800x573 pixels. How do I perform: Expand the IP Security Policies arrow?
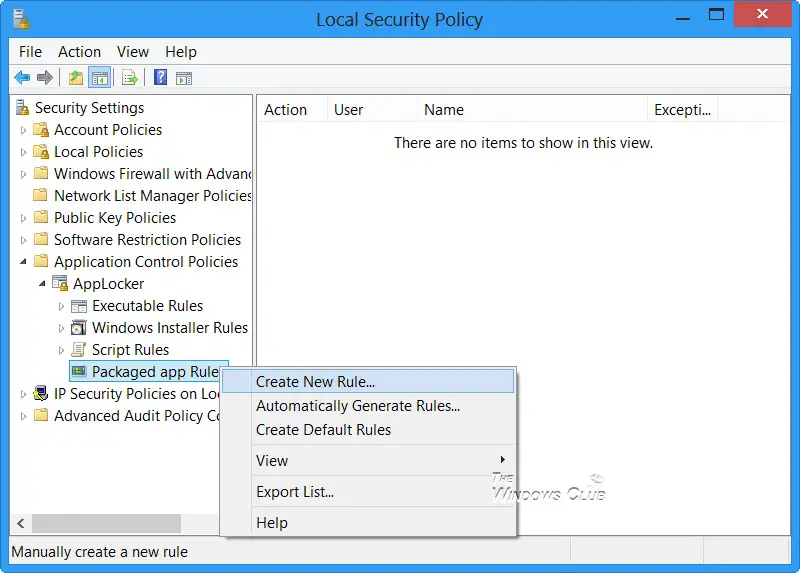click(23, 394)
